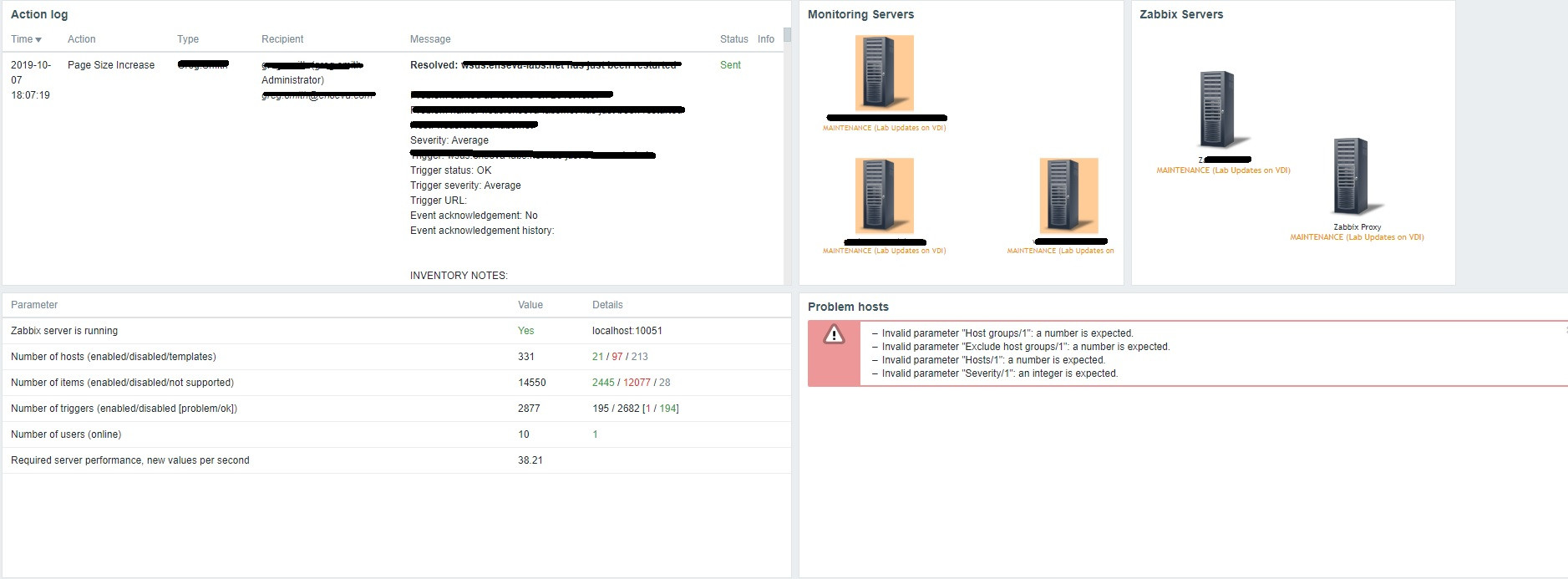Click the green 'Yes' value
The image size is (1568, 579).
pyautogui.click(x=525, y=331)
